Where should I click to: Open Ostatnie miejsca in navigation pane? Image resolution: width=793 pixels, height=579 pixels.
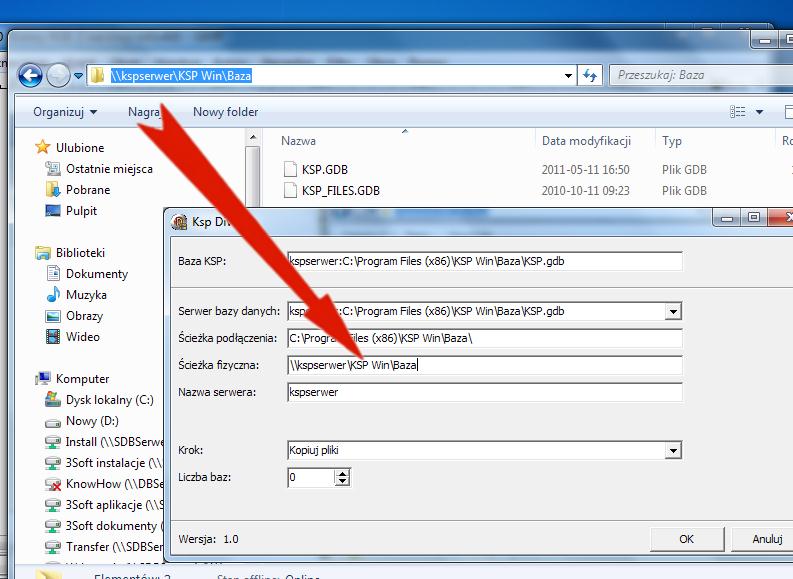tap(99, 169)
